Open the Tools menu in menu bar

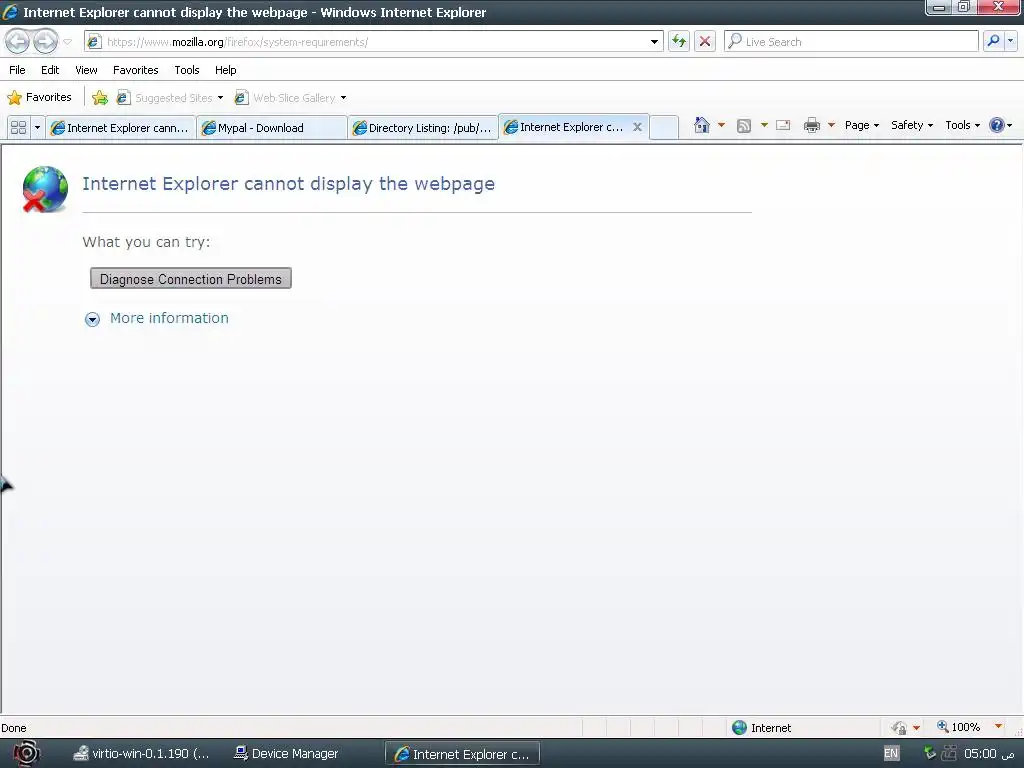187,70
